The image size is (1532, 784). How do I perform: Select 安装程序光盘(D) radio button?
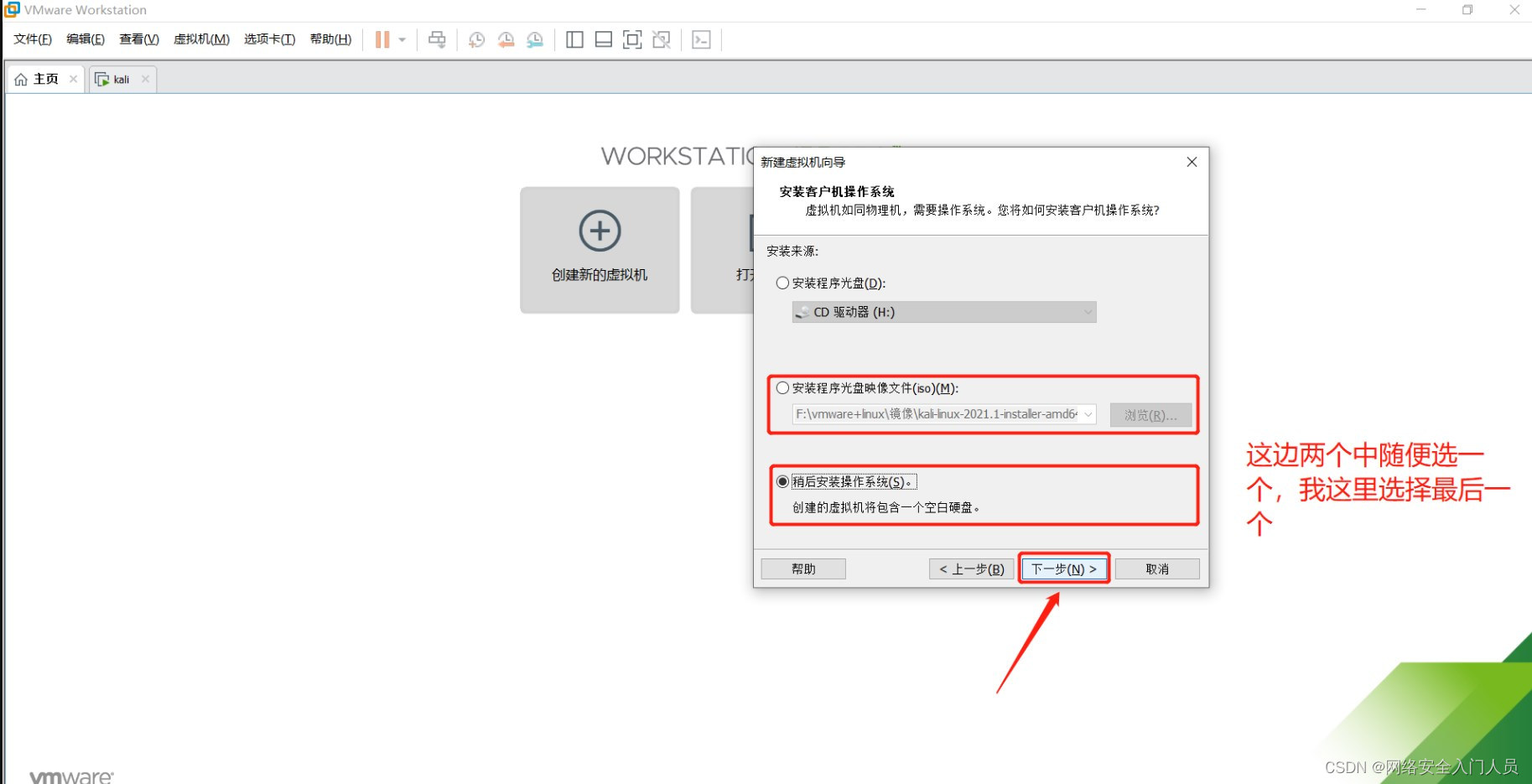(782, 283)
